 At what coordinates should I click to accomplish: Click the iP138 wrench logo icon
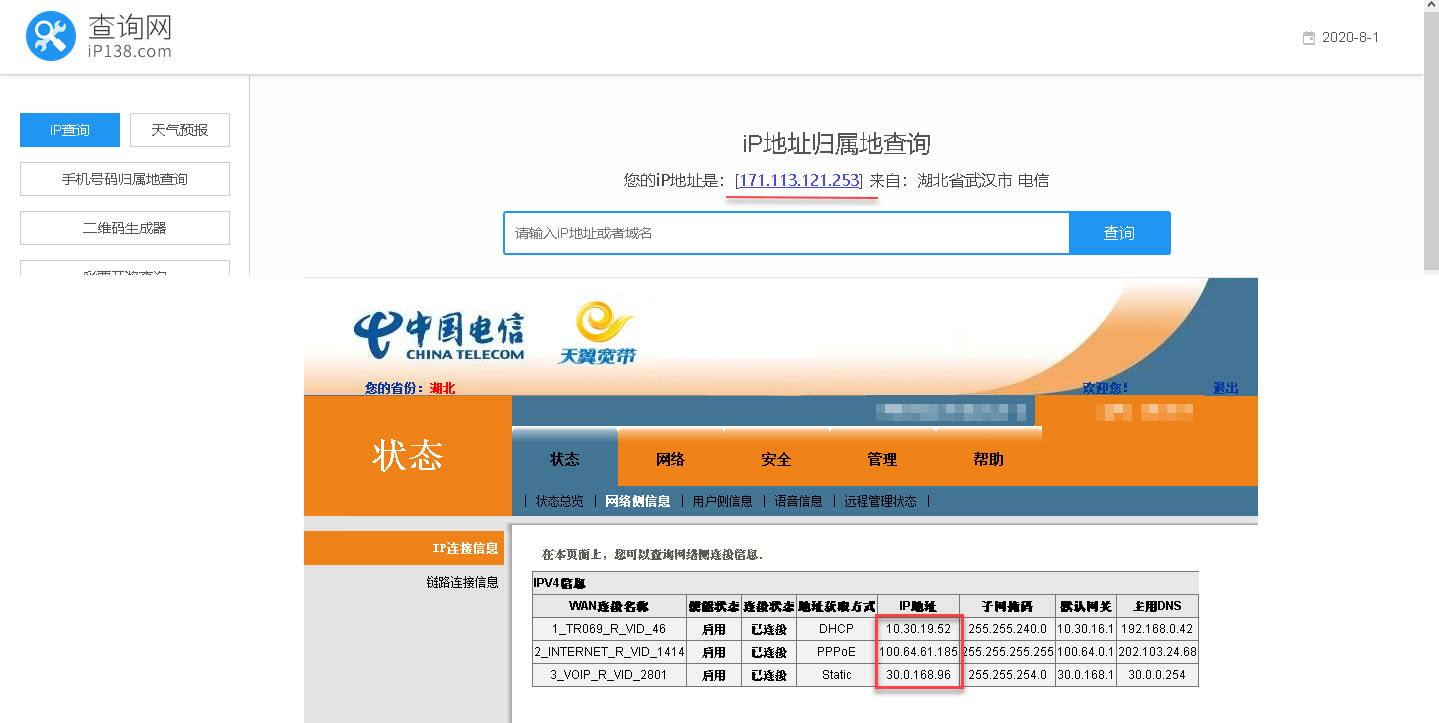click(x=51, y=36)
